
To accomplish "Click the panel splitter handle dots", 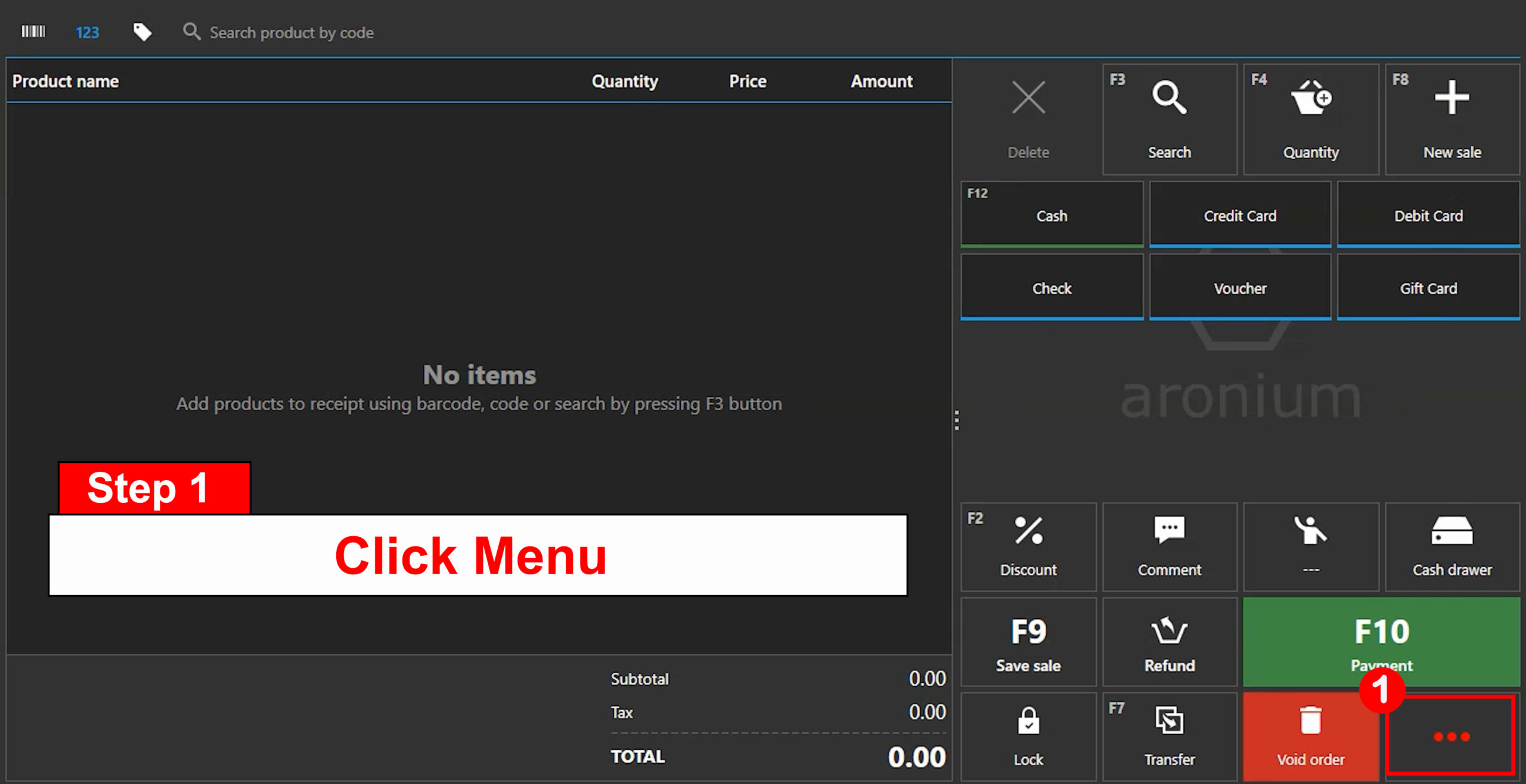I will coord(957,420).
